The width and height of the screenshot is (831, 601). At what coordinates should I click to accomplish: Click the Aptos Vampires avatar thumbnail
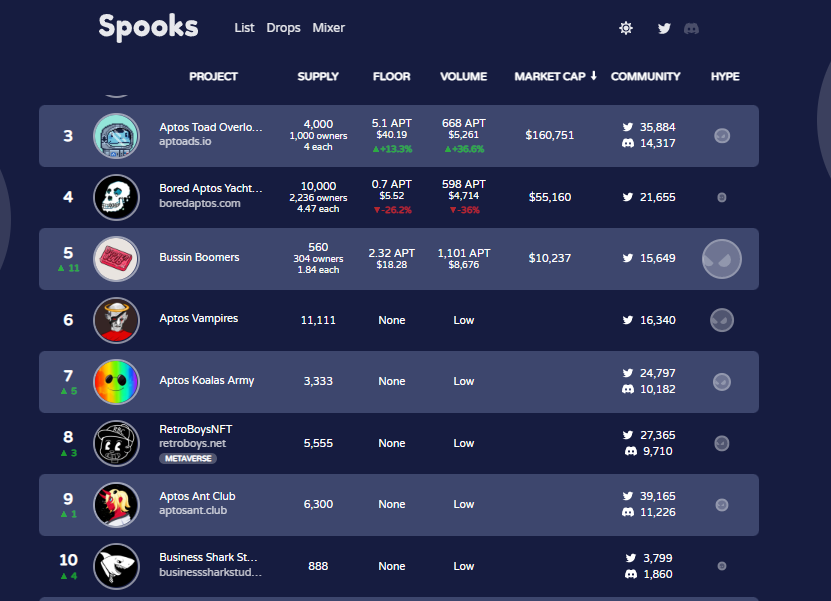pos(116,320)
